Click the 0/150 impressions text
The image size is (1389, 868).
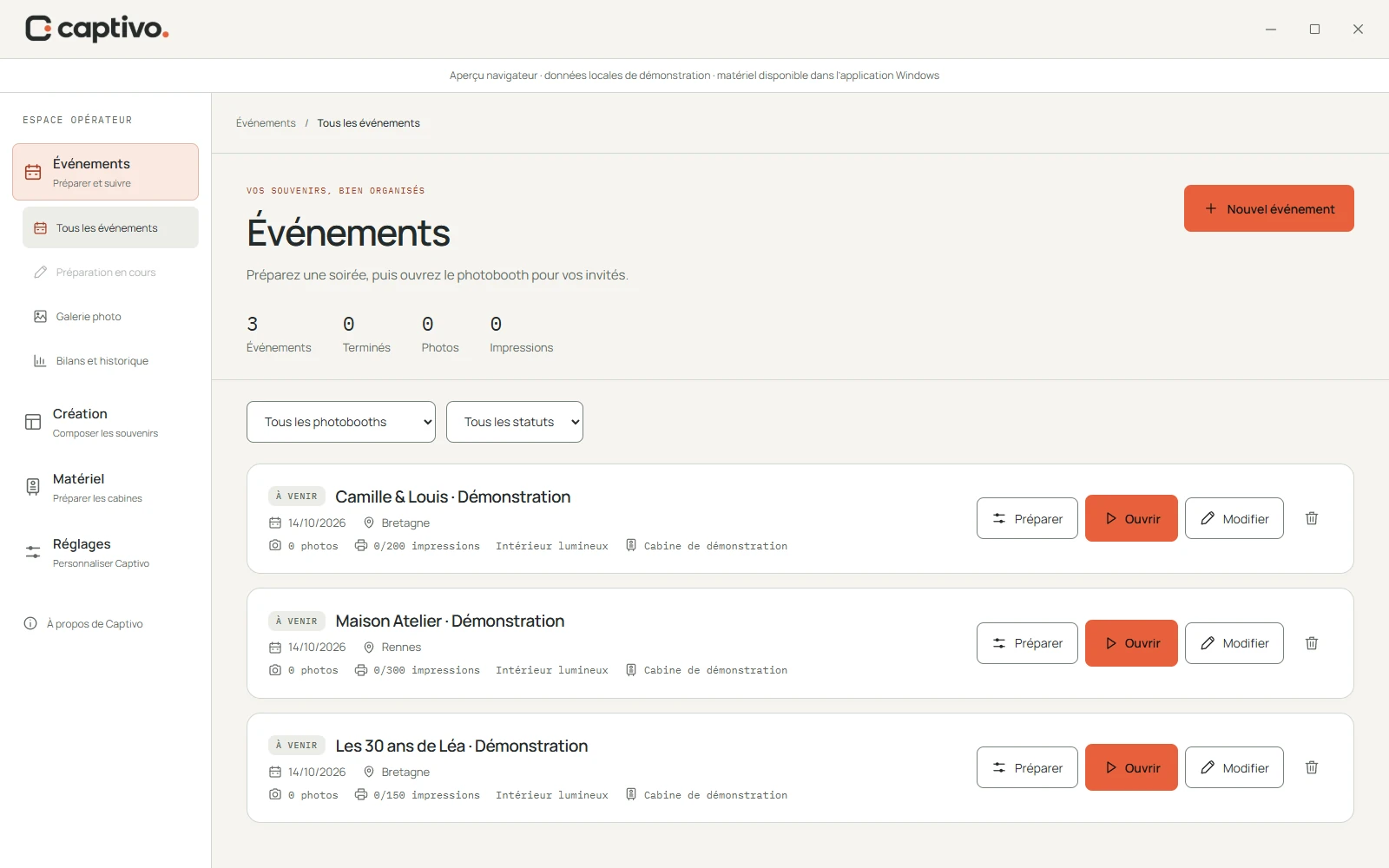coord(426,795)
